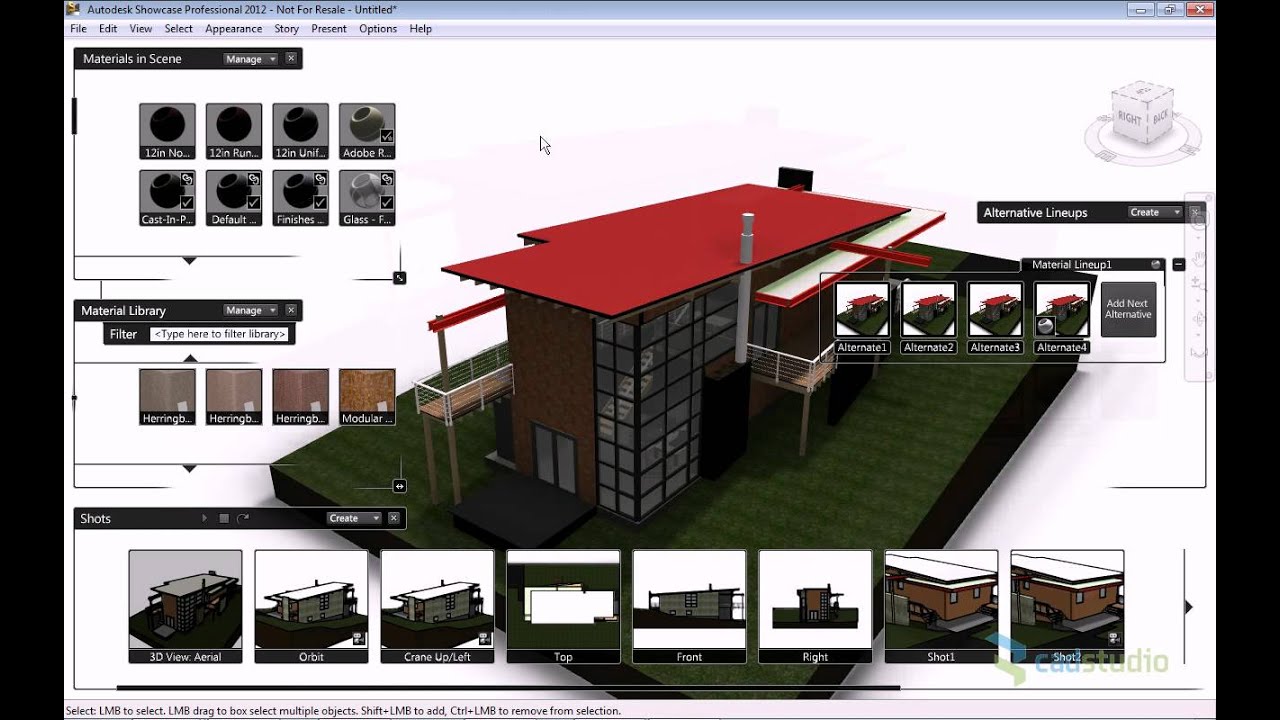The image size is (1280, 720).
Task: Show more shots with right arrow
Action: pyautogui.click(x=1189, y=607)
